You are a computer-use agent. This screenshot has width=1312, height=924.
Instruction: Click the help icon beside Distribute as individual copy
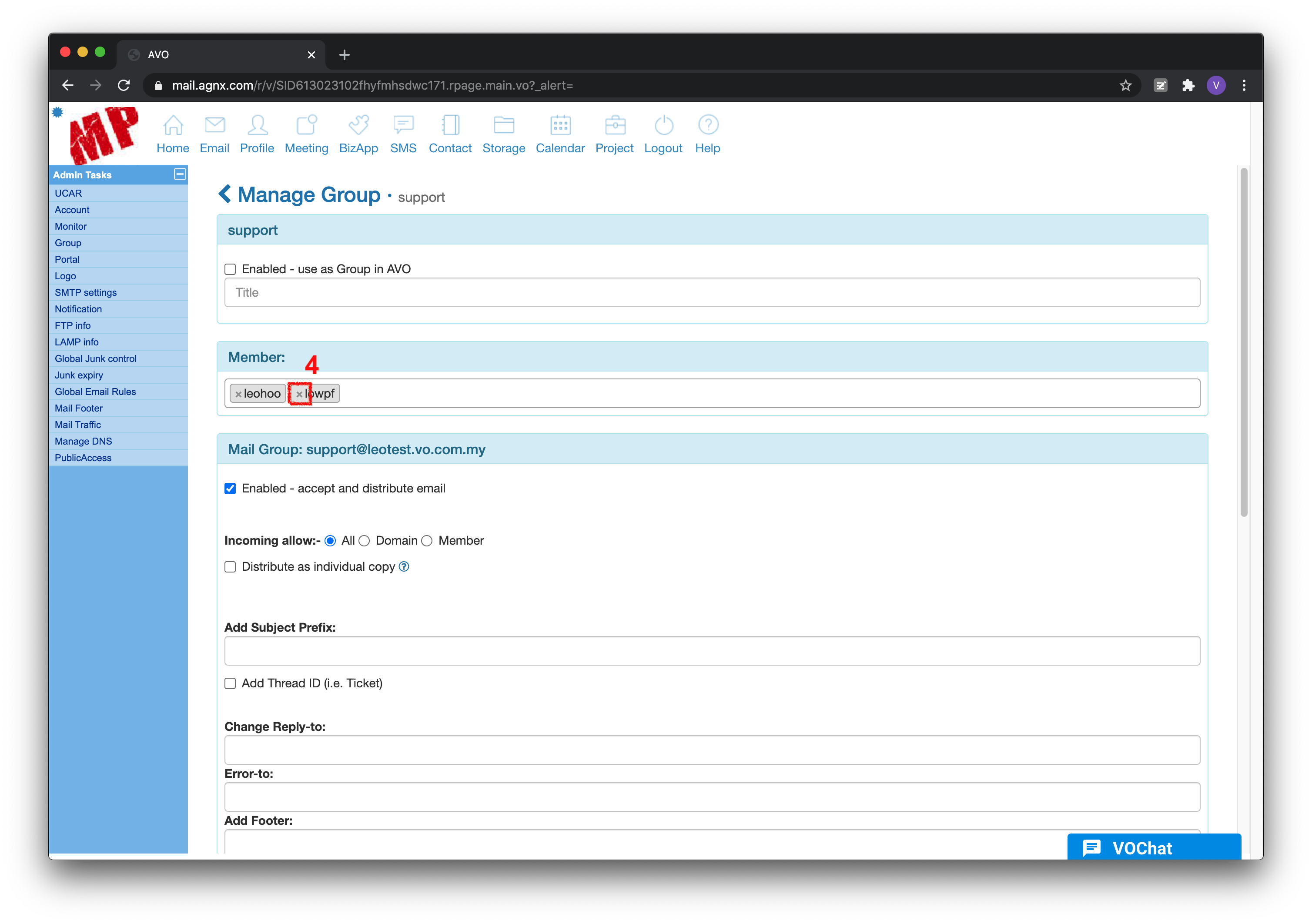coord(404,566)
